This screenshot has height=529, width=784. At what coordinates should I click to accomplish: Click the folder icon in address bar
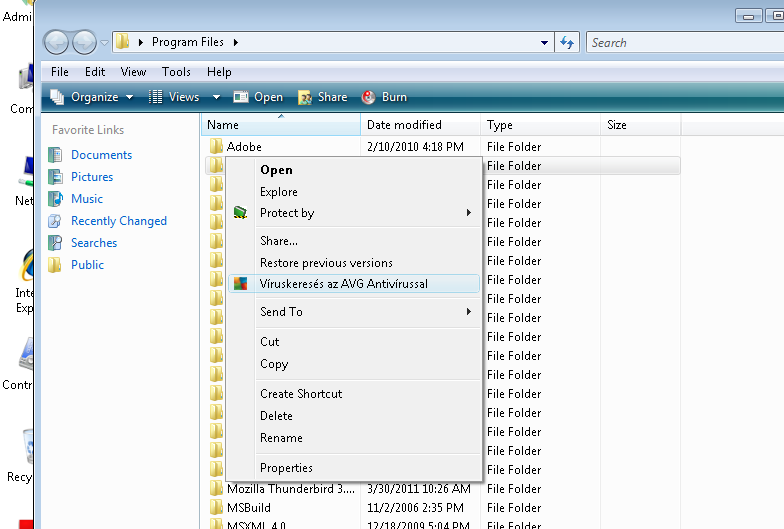123,42
